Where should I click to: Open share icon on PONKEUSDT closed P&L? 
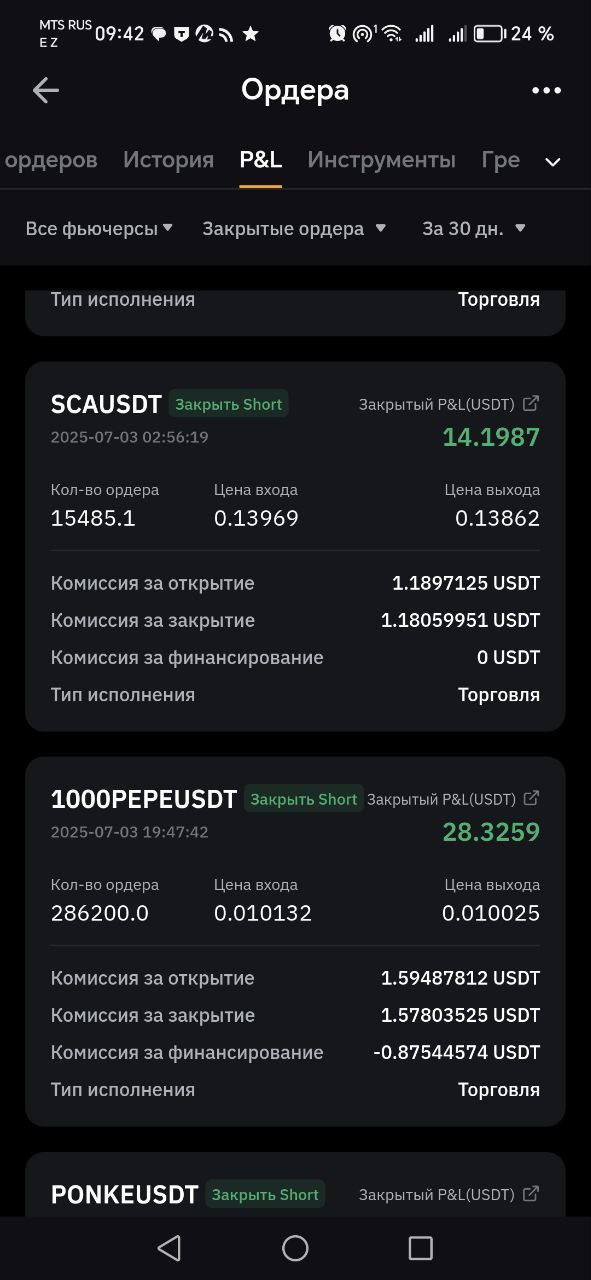531,1194
